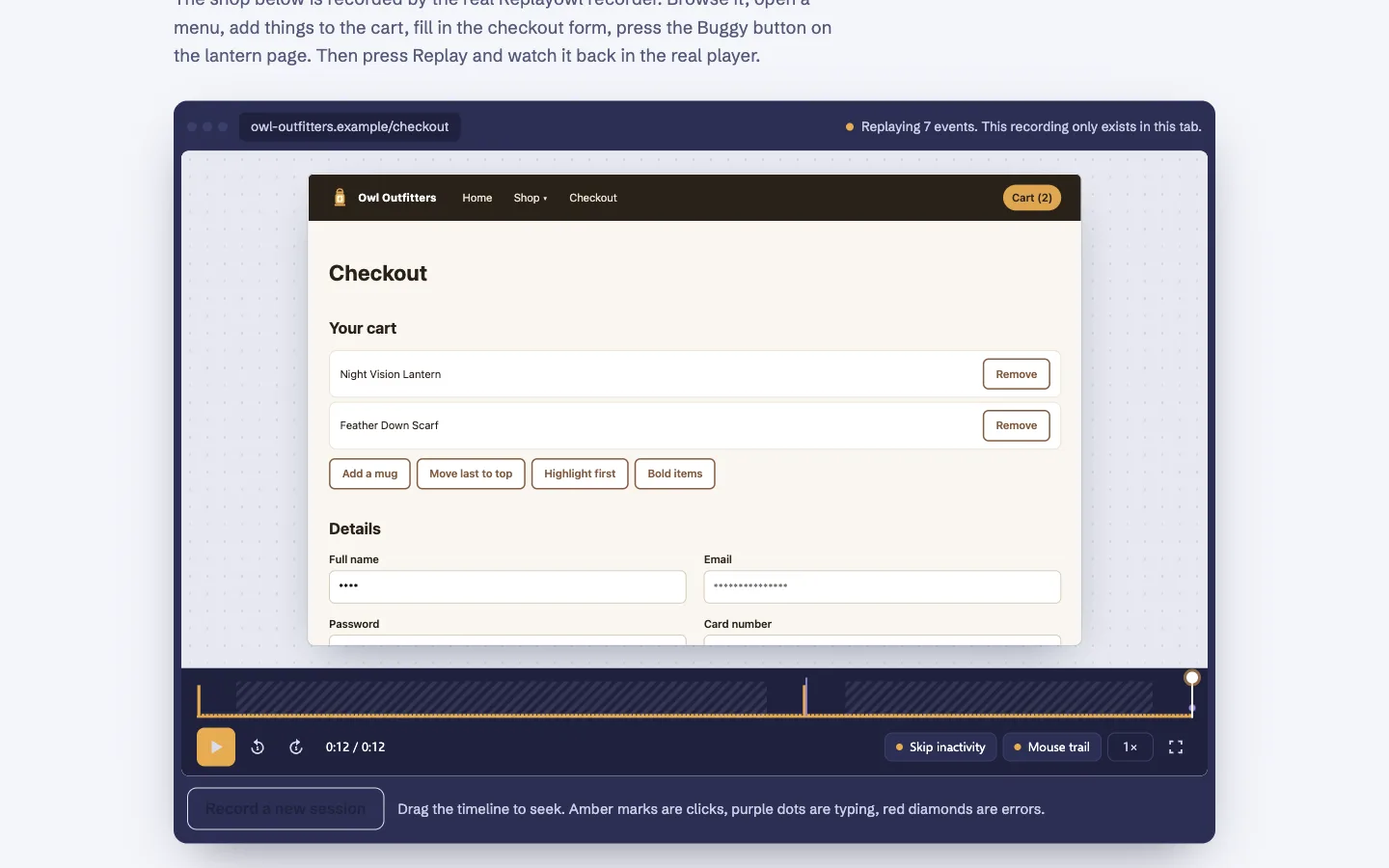The height and width of the screenshot is (868, 1389).
Task: Click Move last to top button
Action: pyautogui.click(x=471, y=474)
